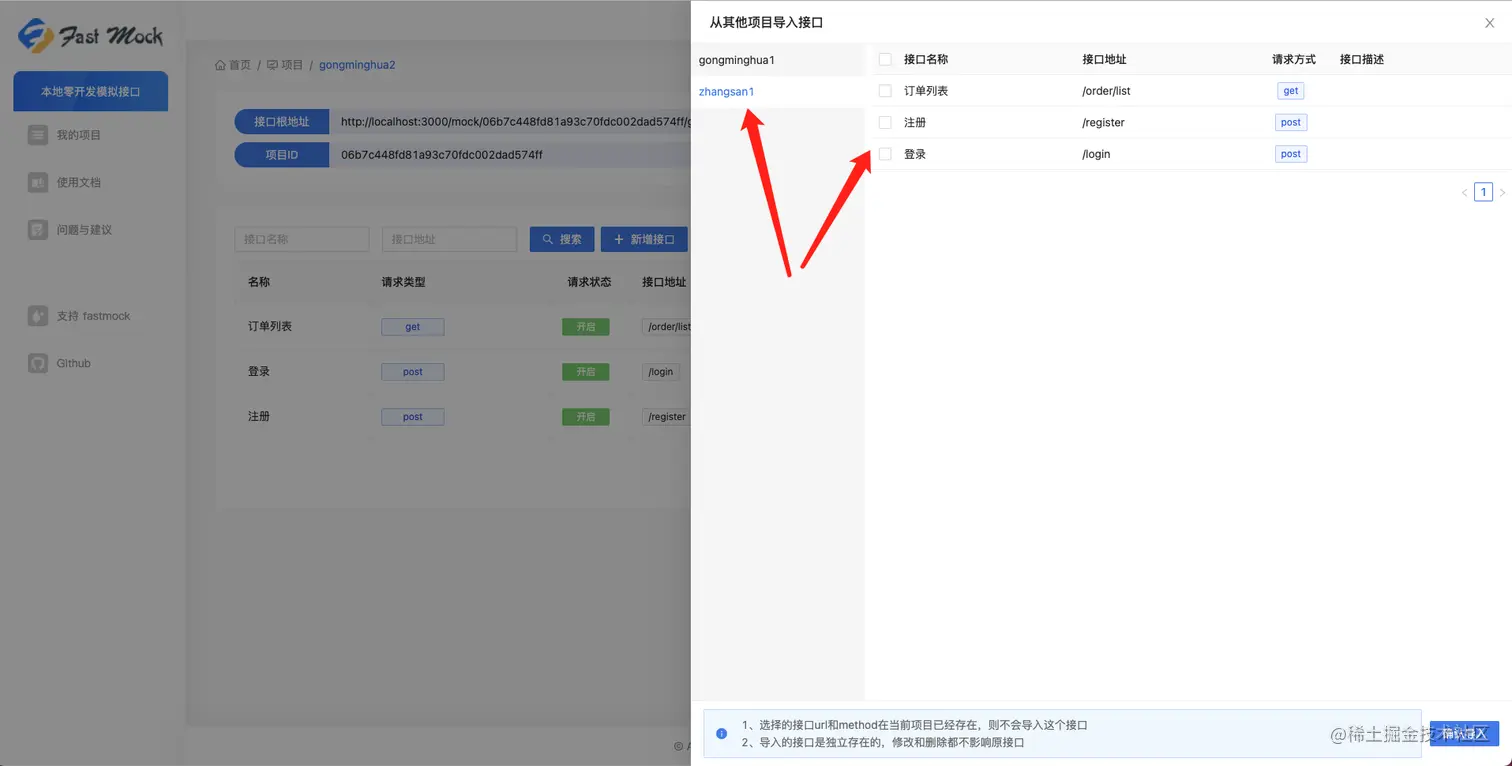Click 接口名称 column header in drawer
The width and height of the screenshot is (1512, 766).
coord(926,59)
